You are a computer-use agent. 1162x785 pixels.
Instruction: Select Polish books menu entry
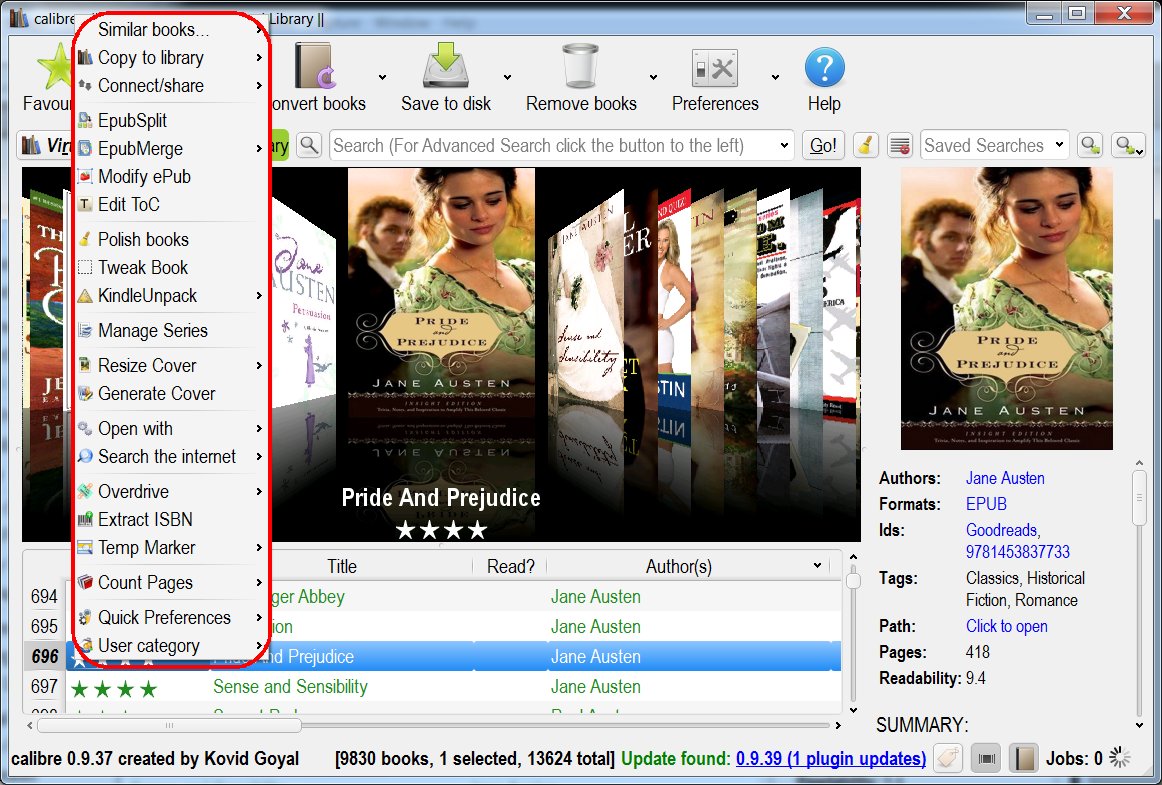coord(170,239)
